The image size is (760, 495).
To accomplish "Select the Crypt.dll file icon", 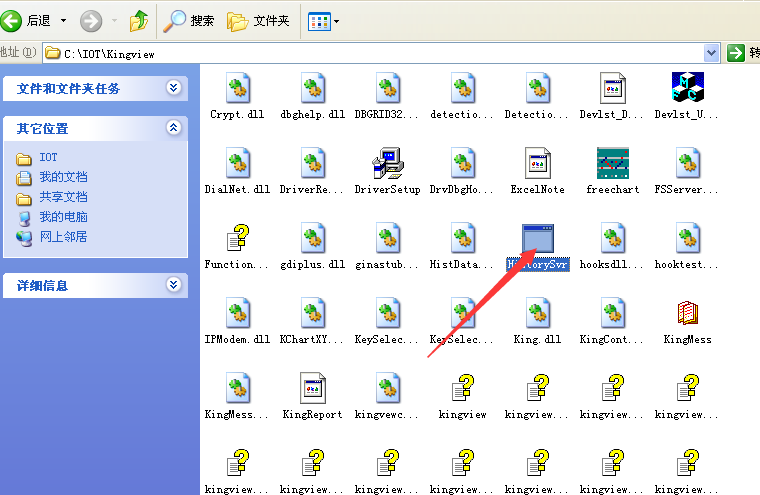I will [238, 88].
